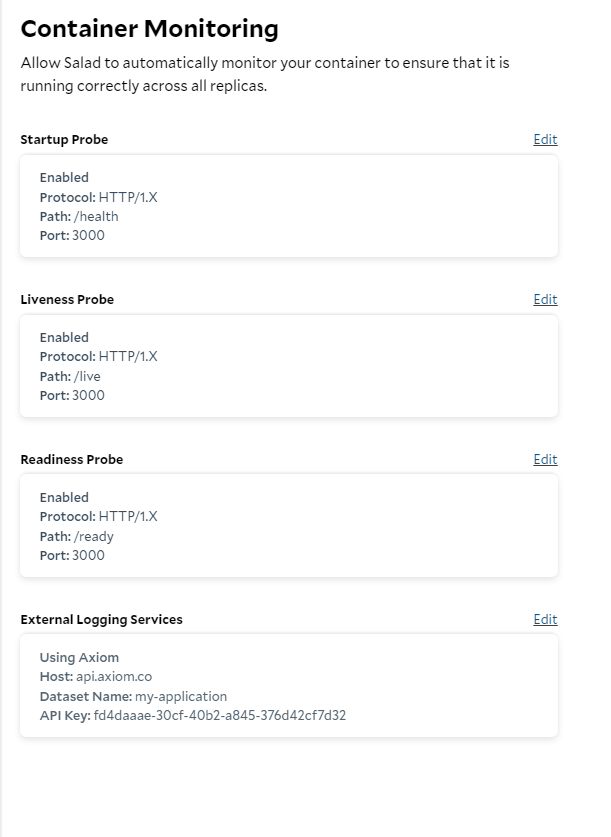Select the Liveness Probe section title
This screenshot has width=611, height=837.
pos(67,299)
